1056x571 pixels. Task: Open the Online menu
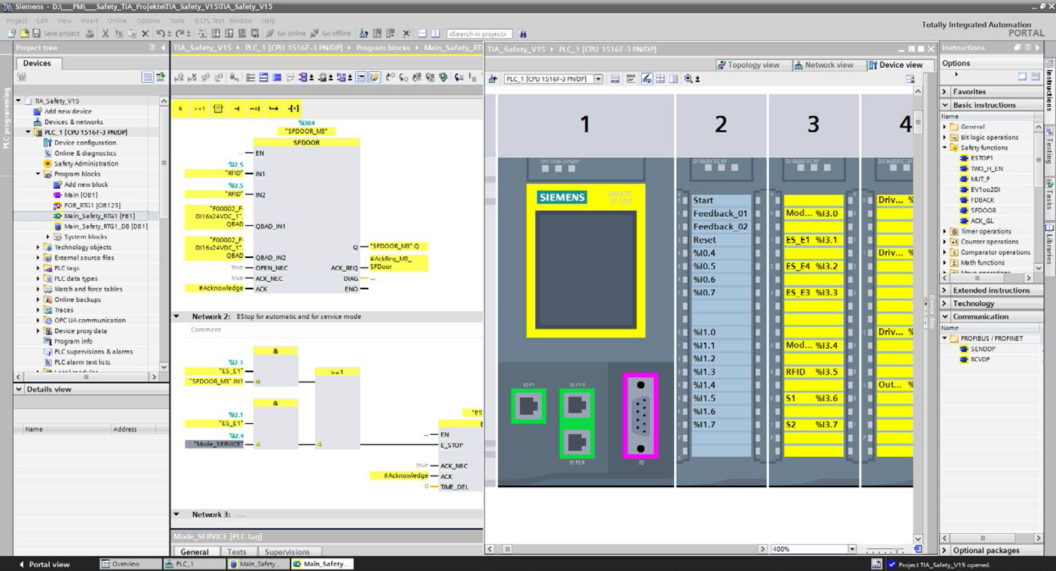tap(117, 21)
